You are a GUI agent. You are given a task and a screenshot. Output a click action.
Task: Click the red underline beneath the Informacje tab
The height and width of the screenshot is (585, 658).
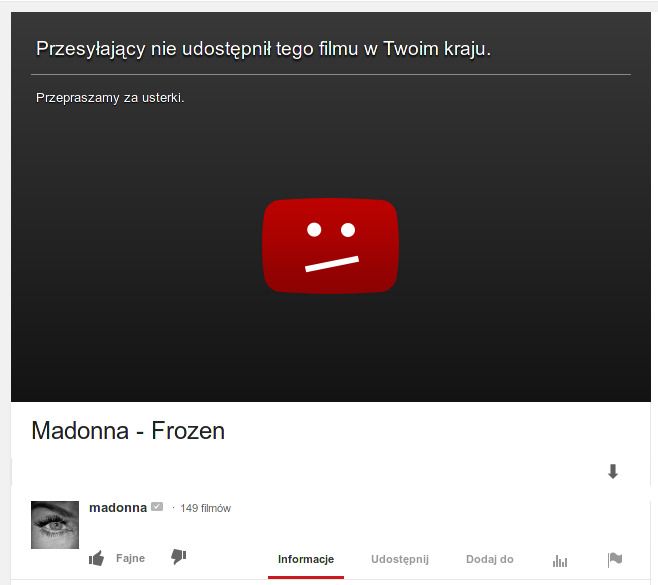click(x=306, y=577)
